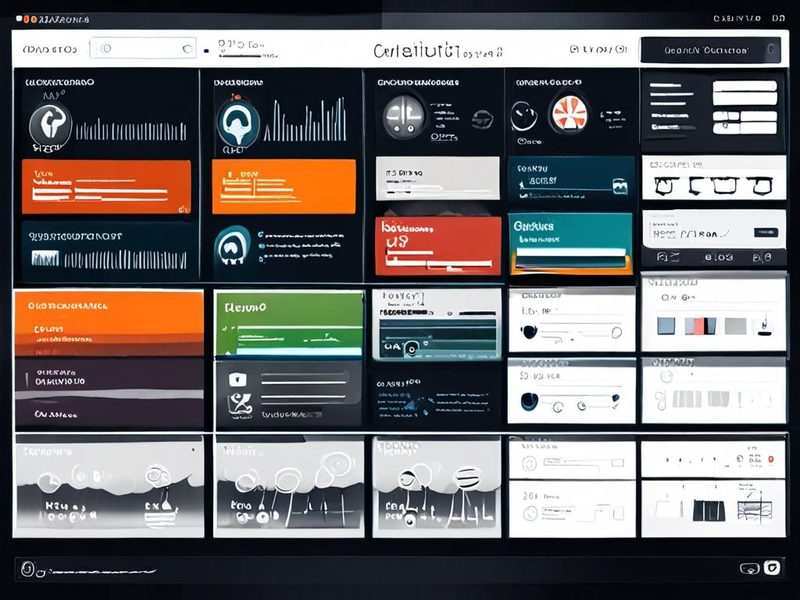This screenshot has height=600, width=800.
Task: Open the black thumbnail in the bottom-right white card
Action: point(709,511)
